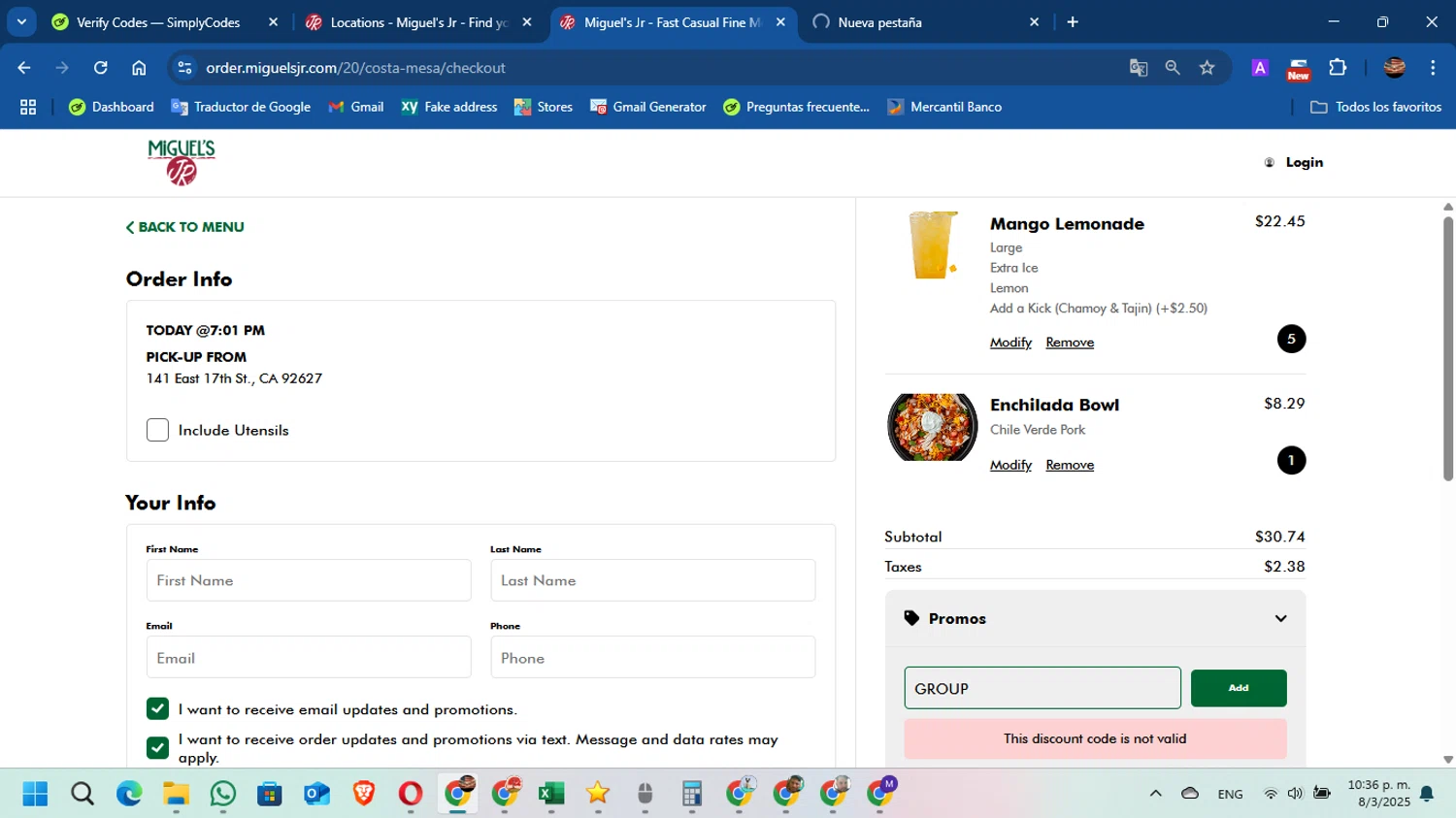The image size is (1456, 818).
Task: Open the Todos los favoritos folder
Action: pyautogui.click(x=1376, y=107)
